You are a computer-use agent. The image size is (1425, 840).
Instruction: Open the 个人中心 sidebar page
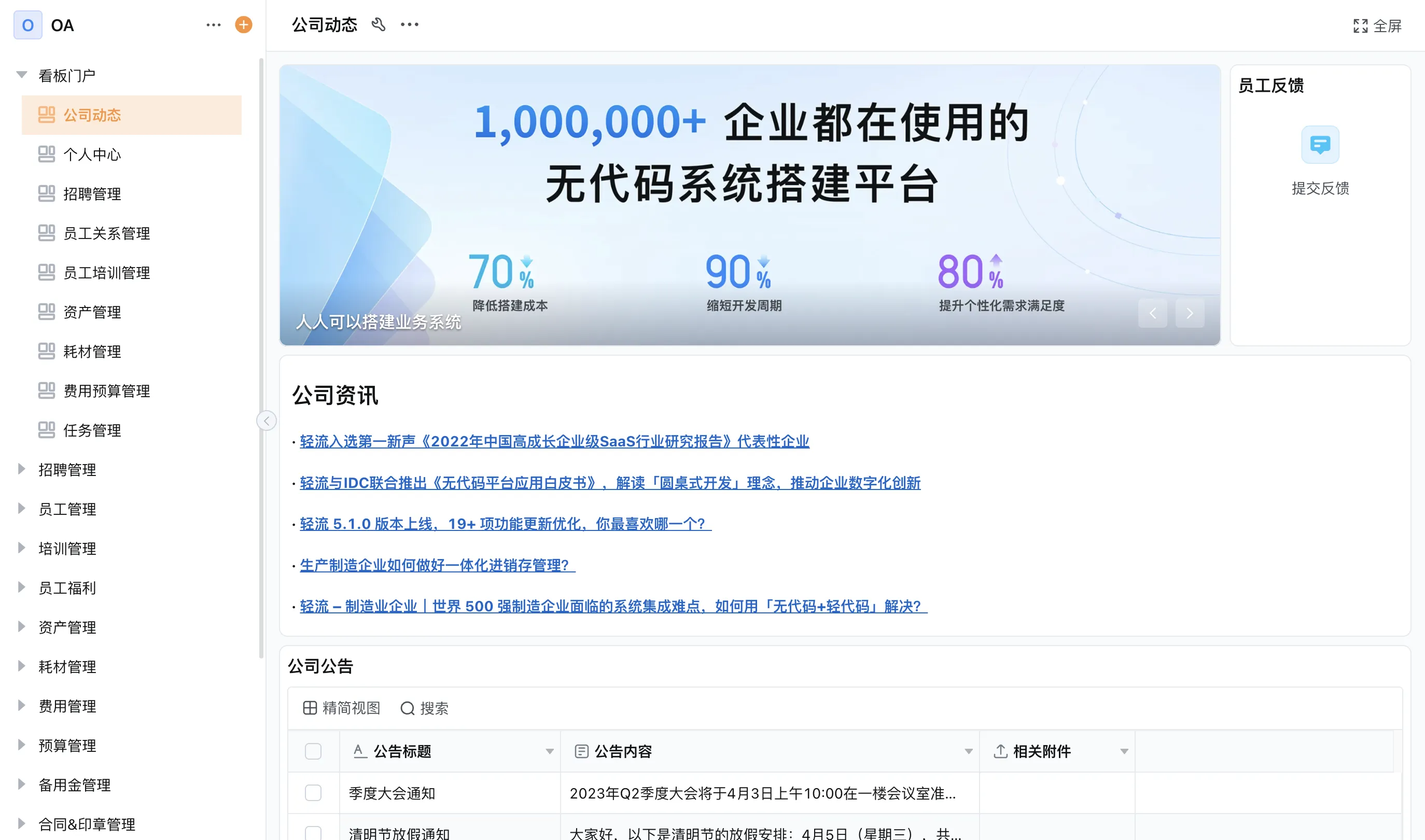[x=92, y=155]
